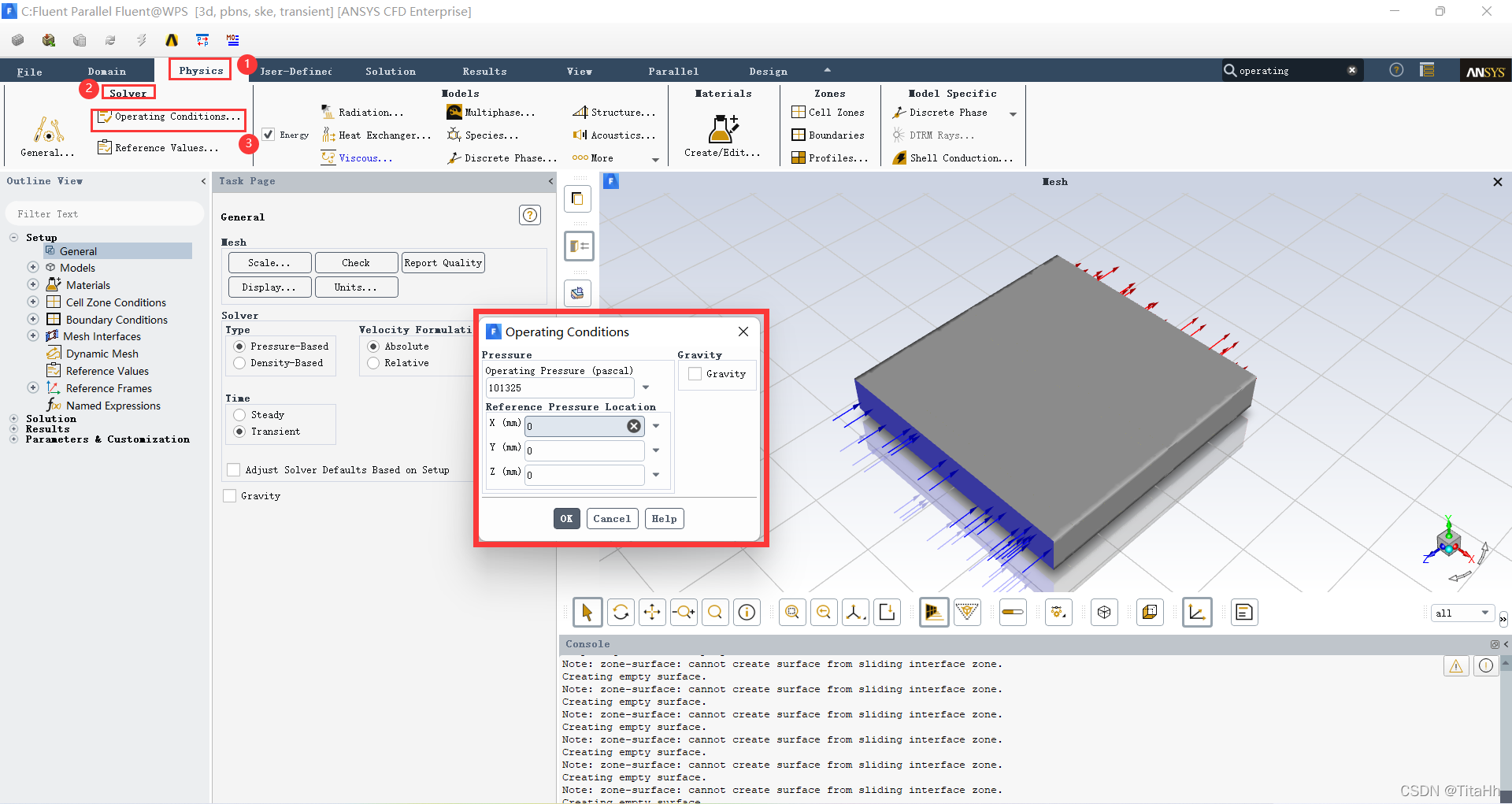Switch to the Solution ribbon tab
Viewport: 1512px width, 804px height.
pyautogui.click(x=390, y=72)
